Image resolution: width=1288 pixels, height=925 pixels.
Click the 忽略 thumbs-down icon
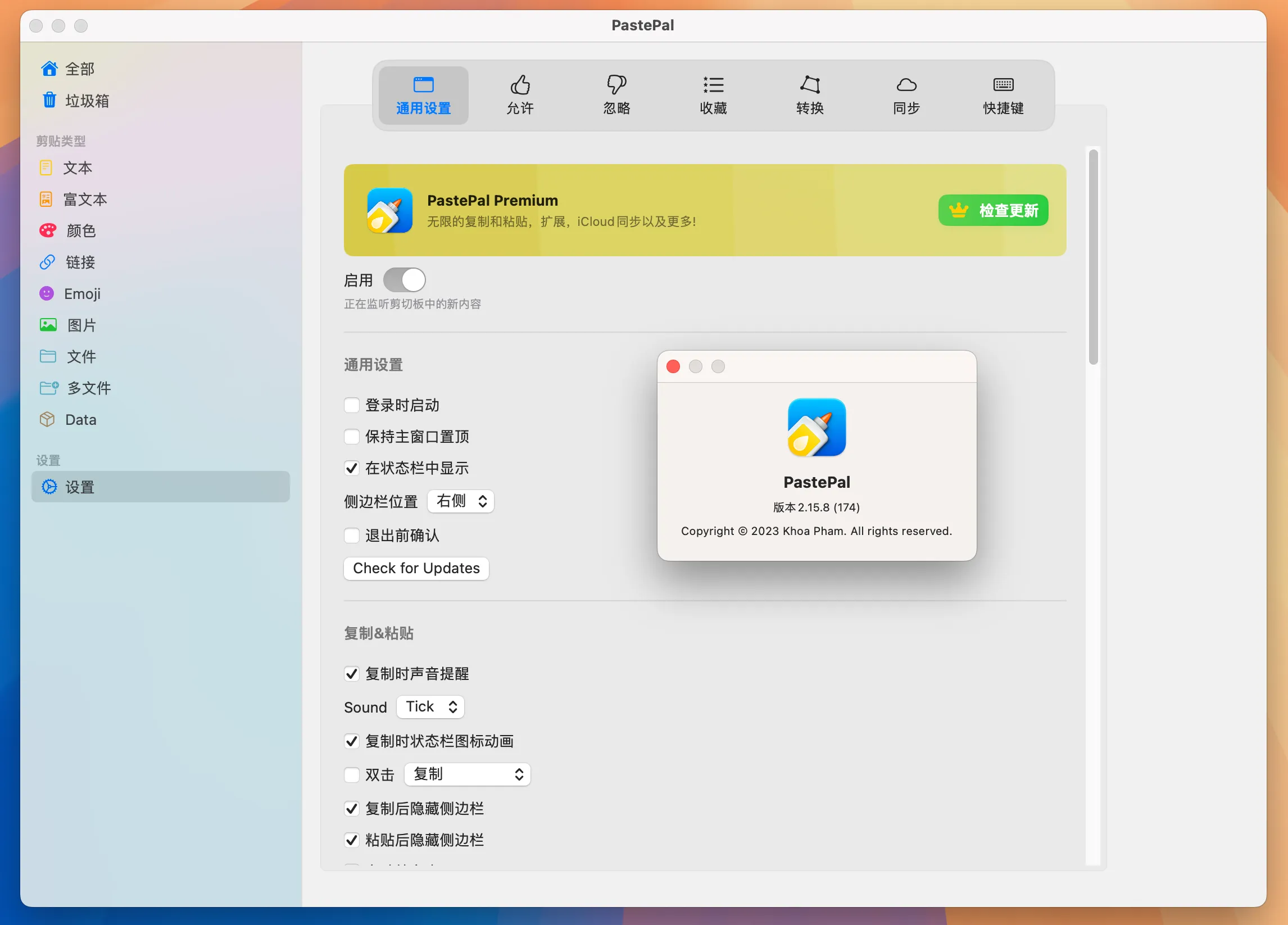click(x=616, y=85)
